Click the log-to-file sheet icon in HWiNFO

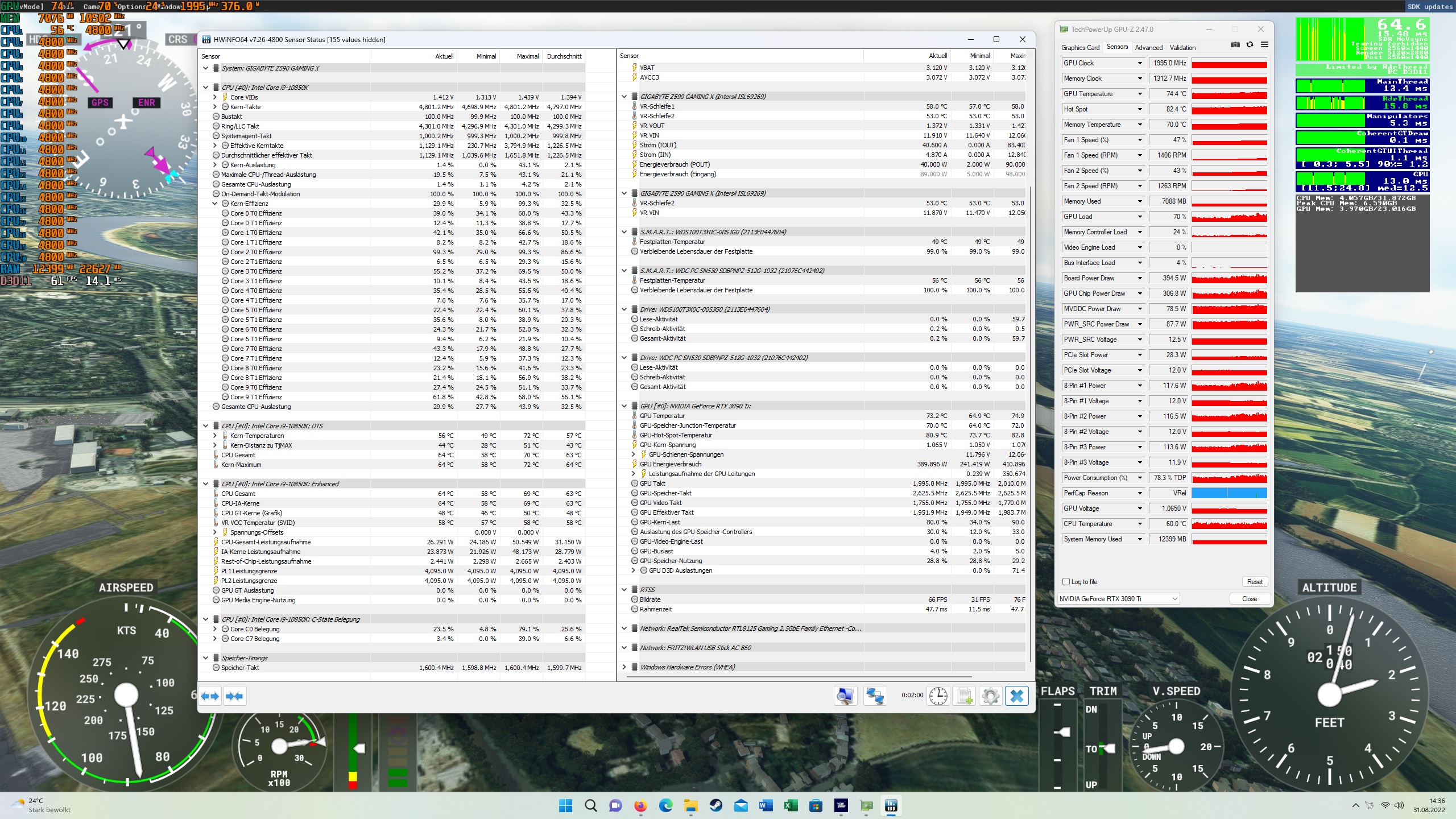[x=965, y=696]
